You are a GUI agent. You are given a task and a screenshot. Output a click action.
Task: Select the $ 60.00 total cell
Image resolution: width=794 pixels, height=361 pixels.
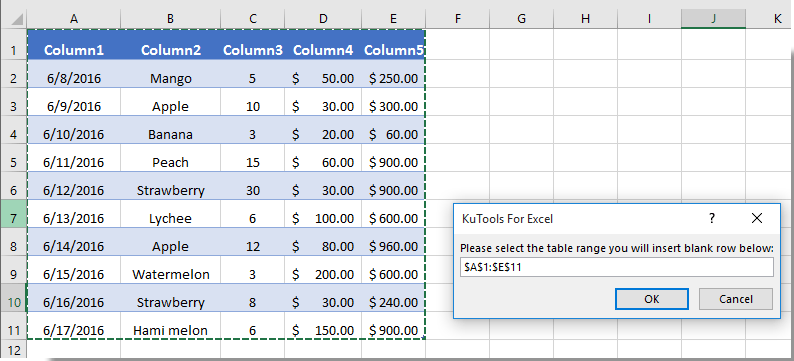click(x=393, y=130)
